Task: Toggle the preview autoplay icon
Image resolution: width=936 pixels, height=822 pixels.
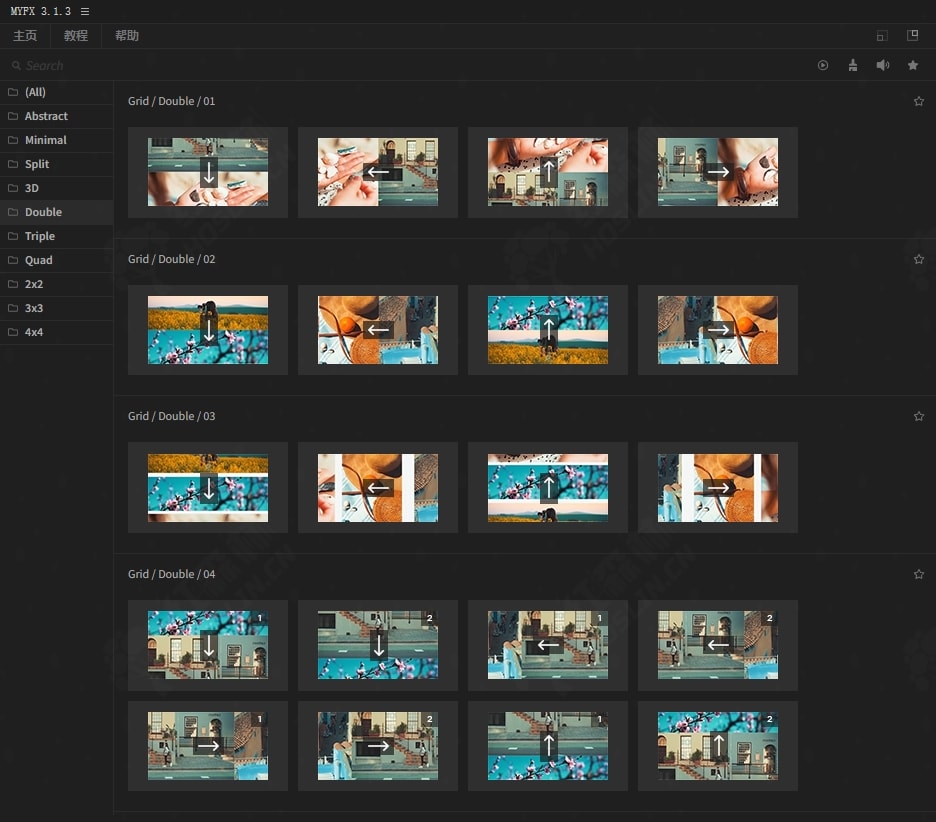Action: [823, 66]
